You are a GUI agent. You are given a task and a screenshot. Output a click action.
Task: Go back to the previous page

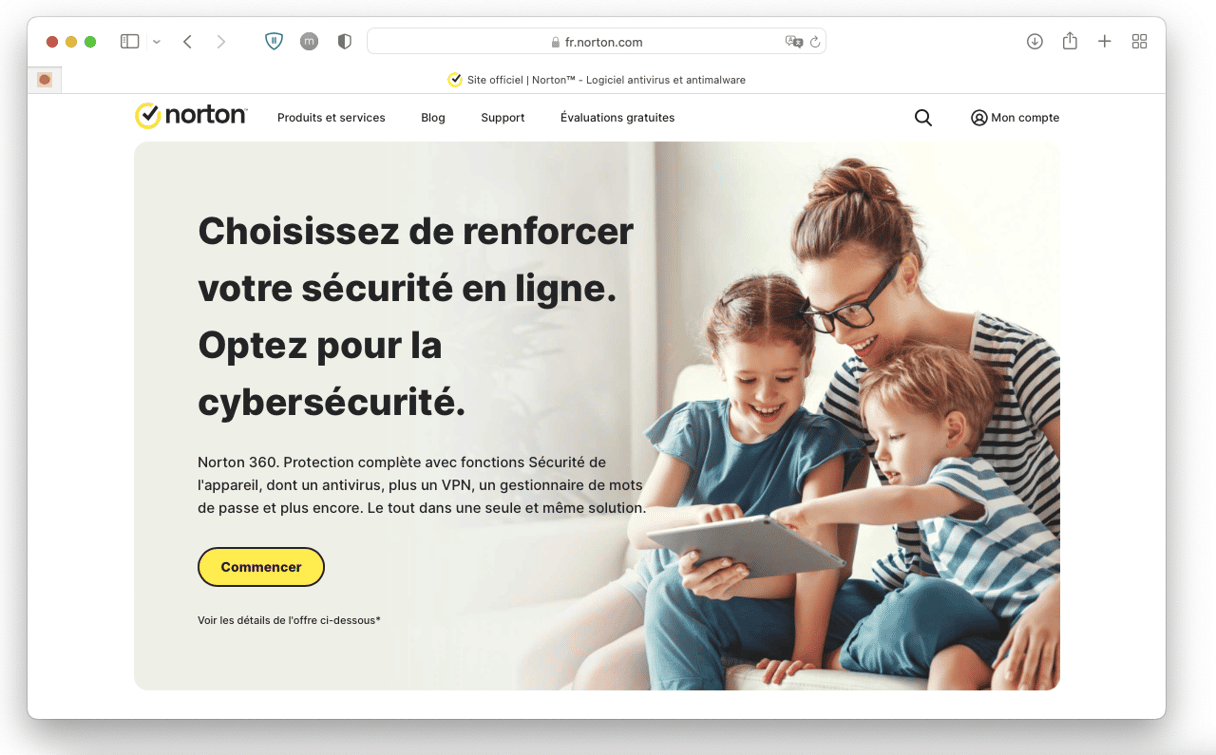click(x=187, y=42)
